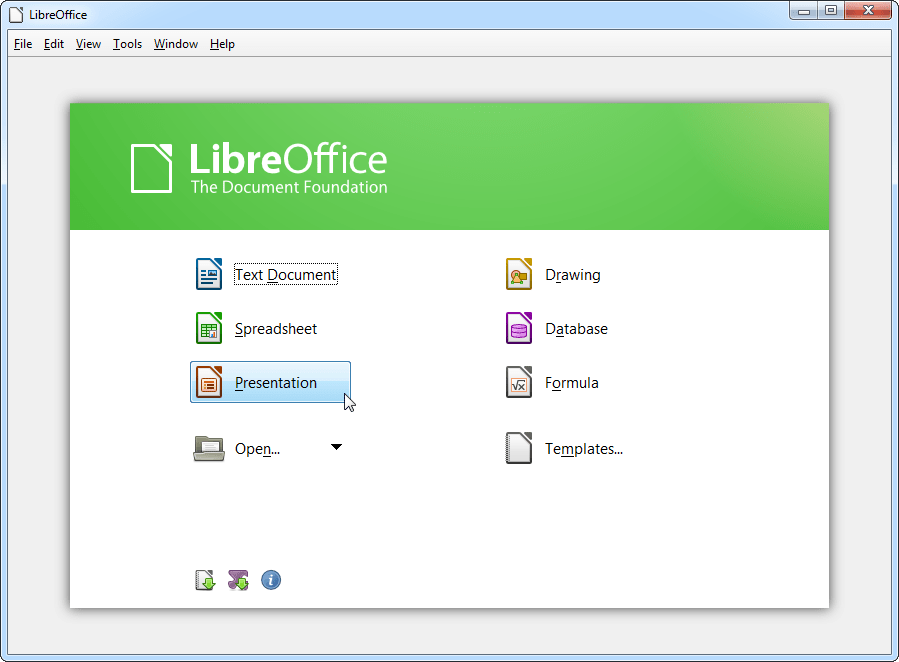Click the LibreOffice icon in title bar
Viewport: 899px width, 662px height.
14,14
